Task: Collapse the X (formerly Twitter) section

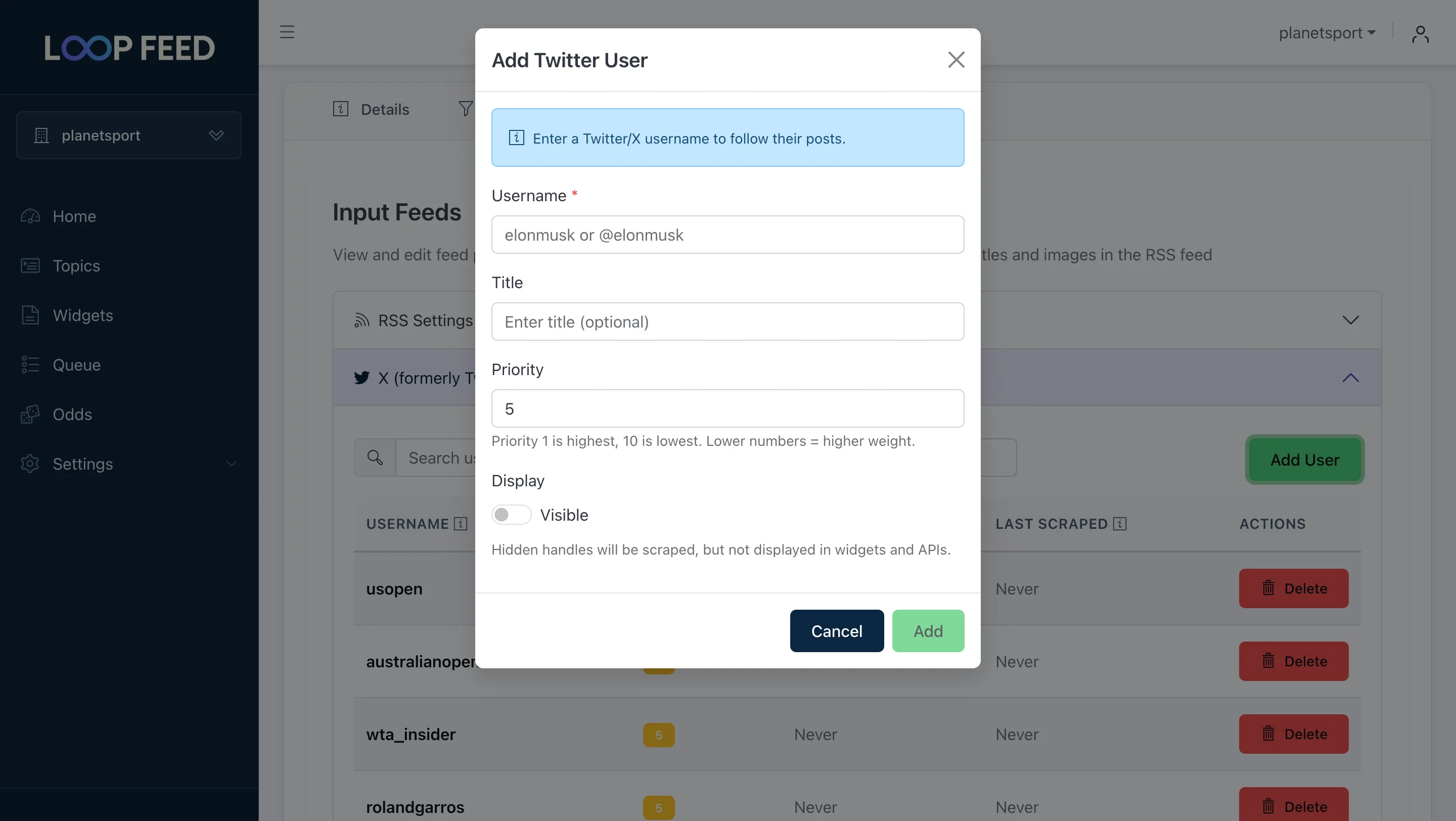Action: click(1350, 378)
